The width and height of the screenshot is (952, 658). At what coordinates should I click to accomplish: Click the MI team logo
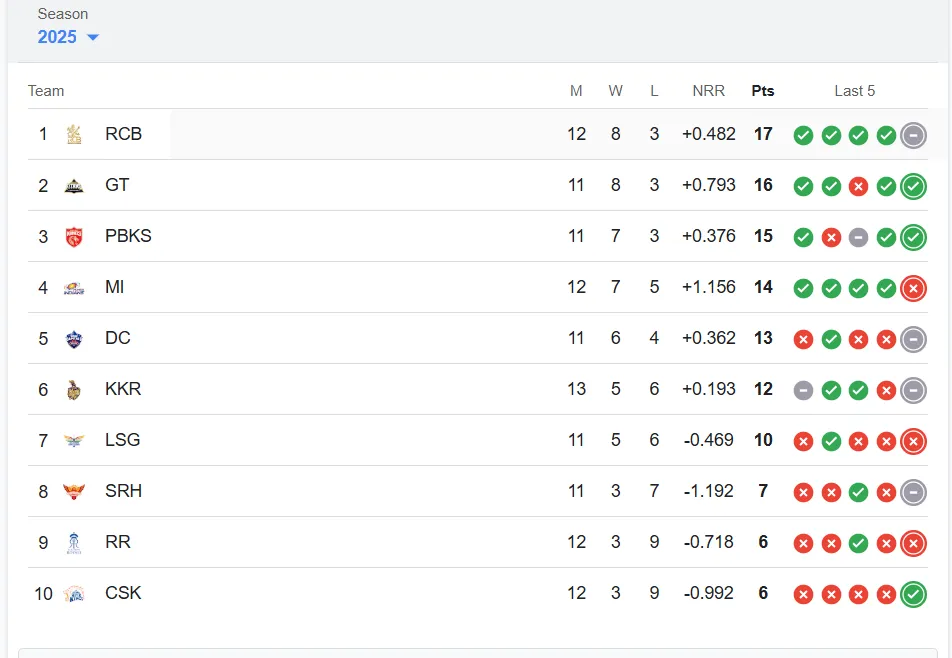[74, 287]
